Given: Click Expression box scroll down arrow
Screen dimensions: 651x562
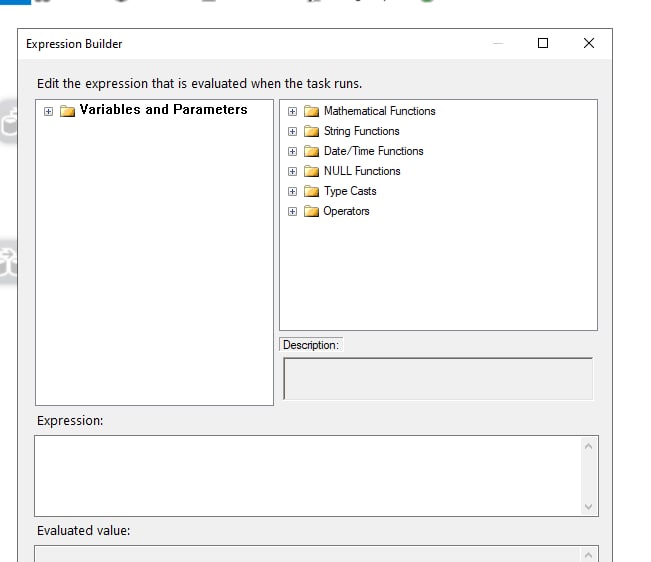Looking at the screenshot, I should (x=588, y=506).
